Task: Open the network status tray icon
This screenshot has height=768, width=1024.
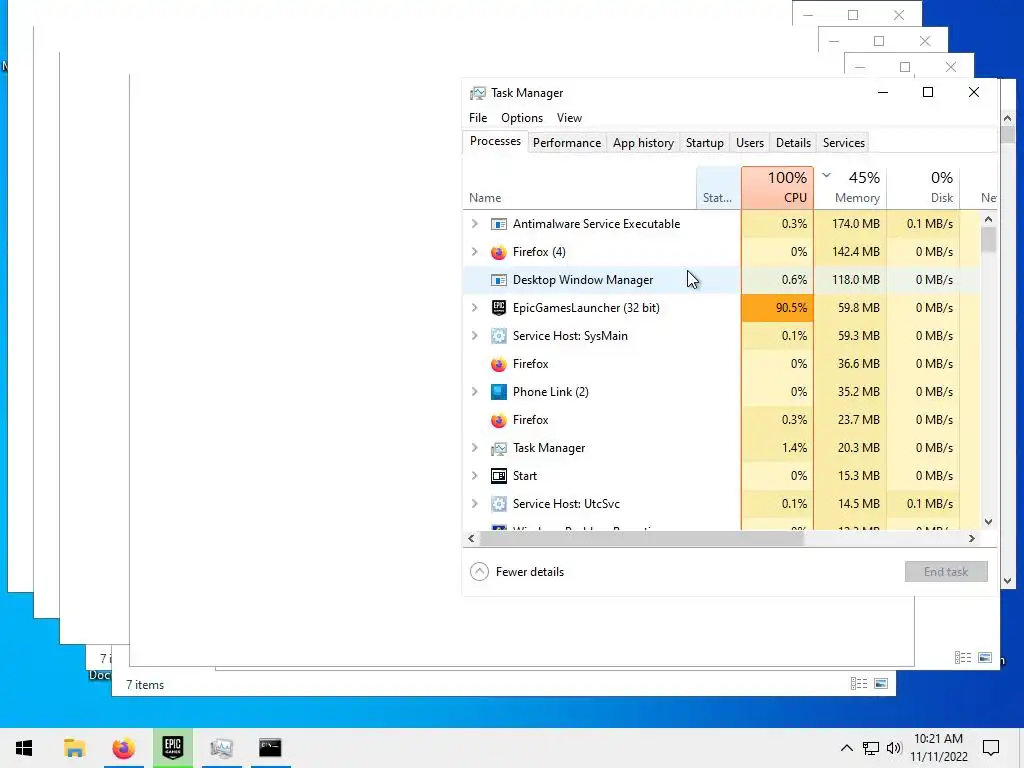Action: tap(871, 748)
